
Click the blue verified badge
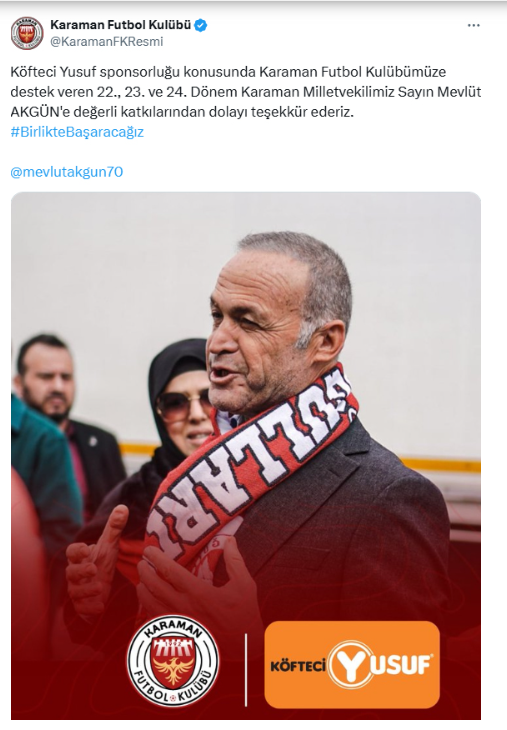click(x=201, y=25)
